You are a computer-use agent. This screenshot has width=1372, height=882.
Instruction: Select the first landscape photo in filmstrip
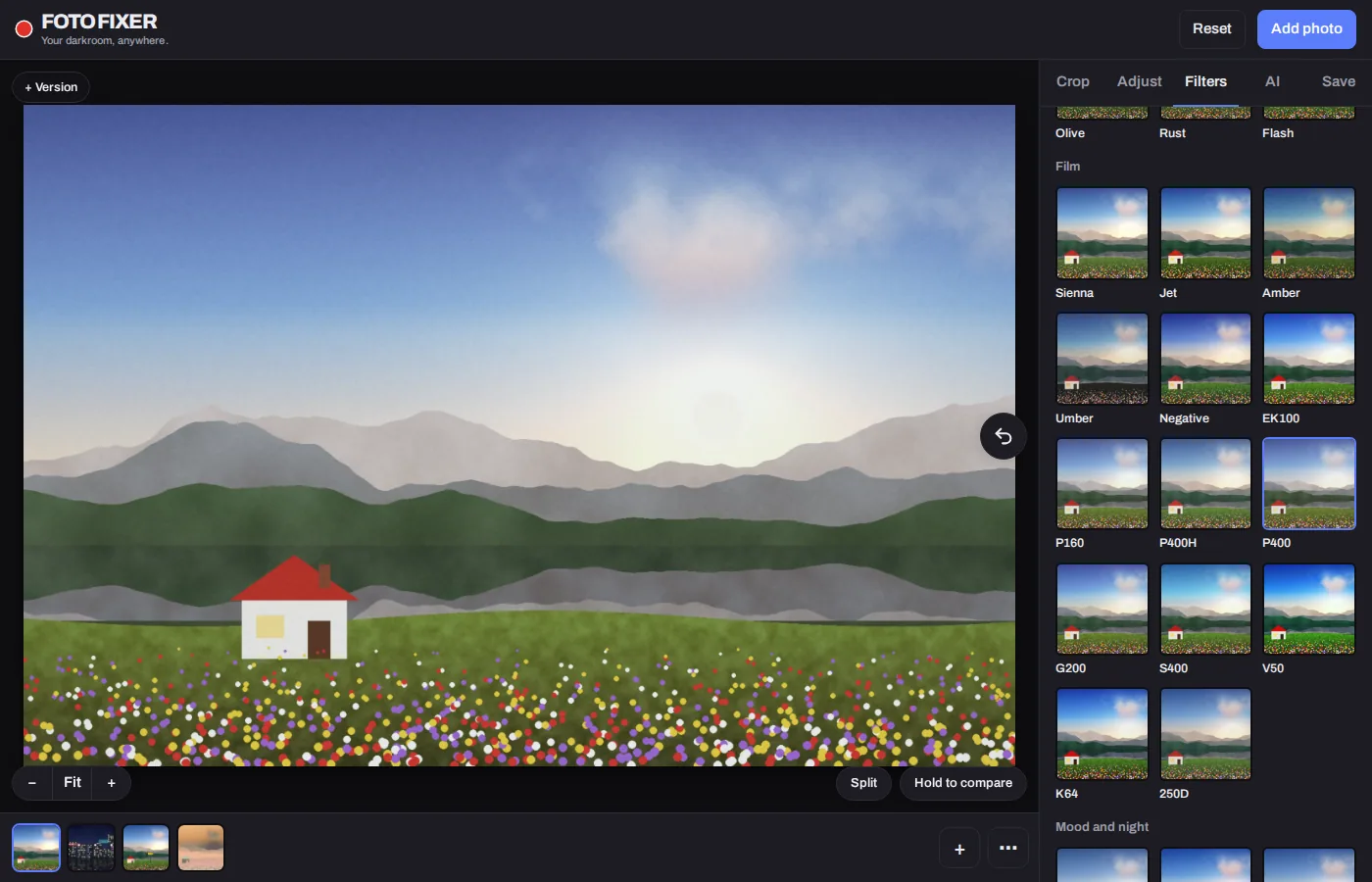(x=36, y=848)
